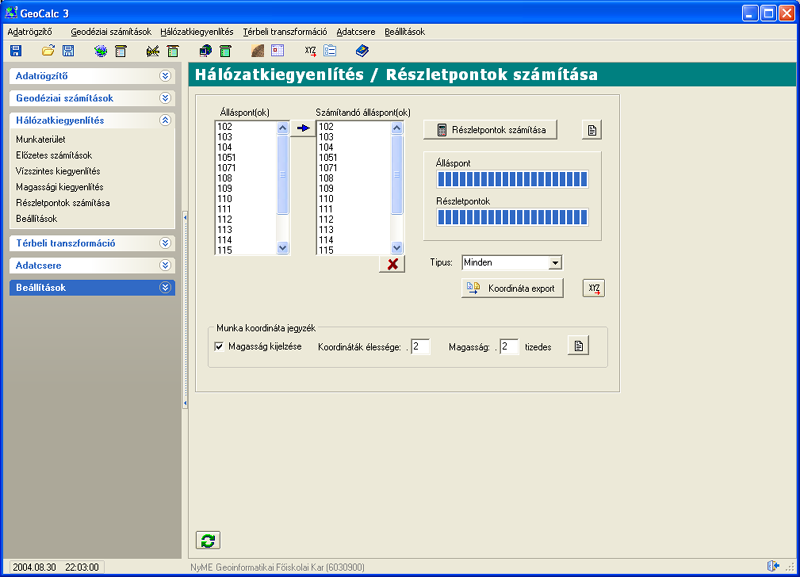The image size is (800, 577).
Task: Click the Részletpontok progress bar
Action: click(x=512, y=217)
